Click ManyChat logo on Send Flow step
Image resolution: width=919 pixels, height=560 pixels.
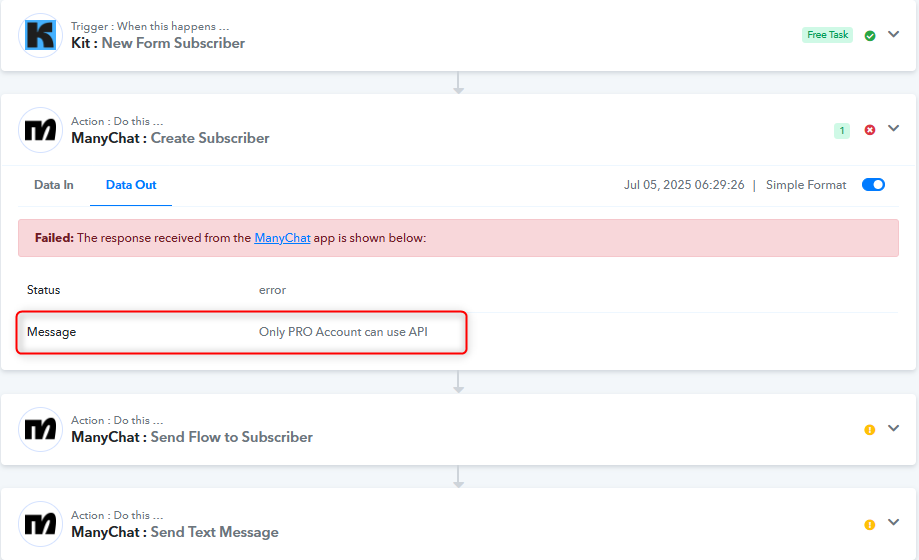40,429
